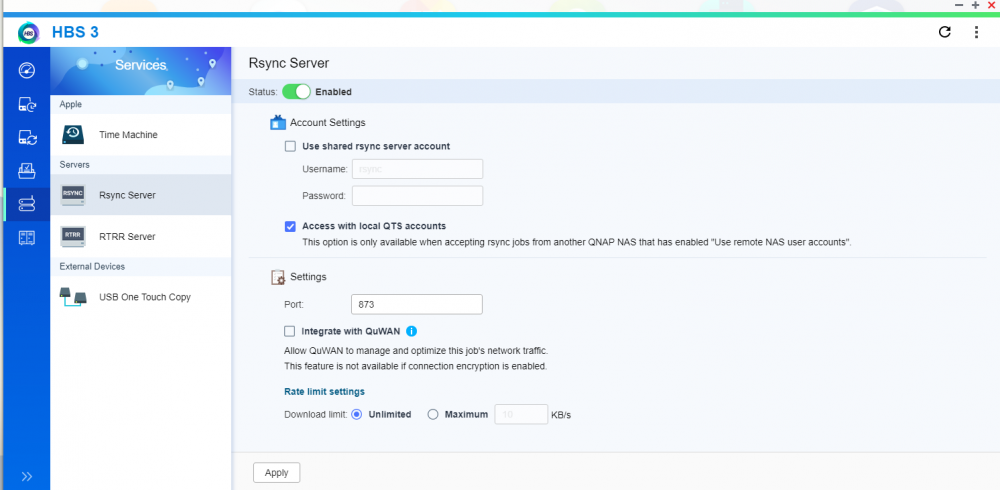
Task: Open the Sync sidebar icon
Action: 26,137
